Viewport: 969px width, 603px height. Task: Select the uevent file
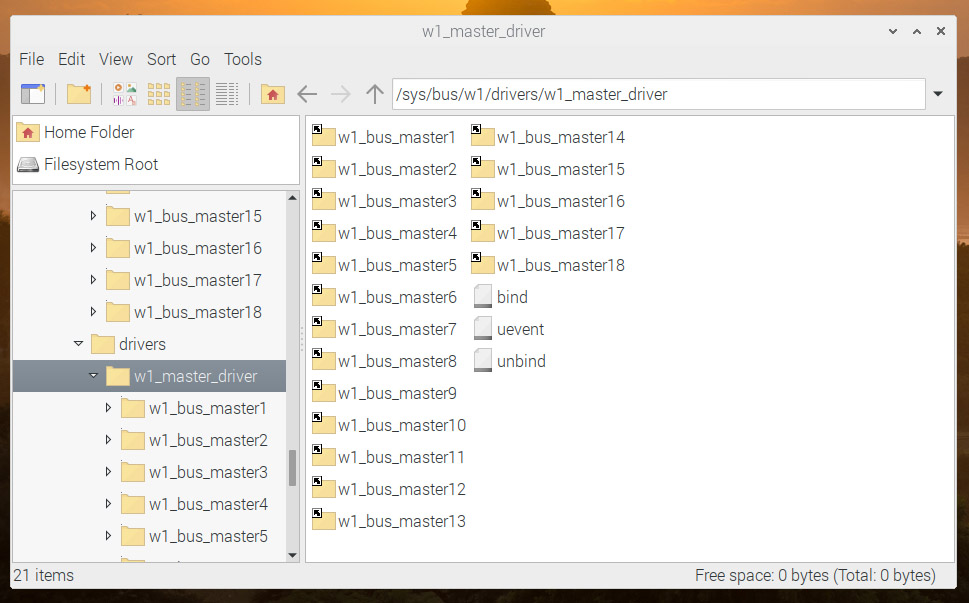pos(519,329)
